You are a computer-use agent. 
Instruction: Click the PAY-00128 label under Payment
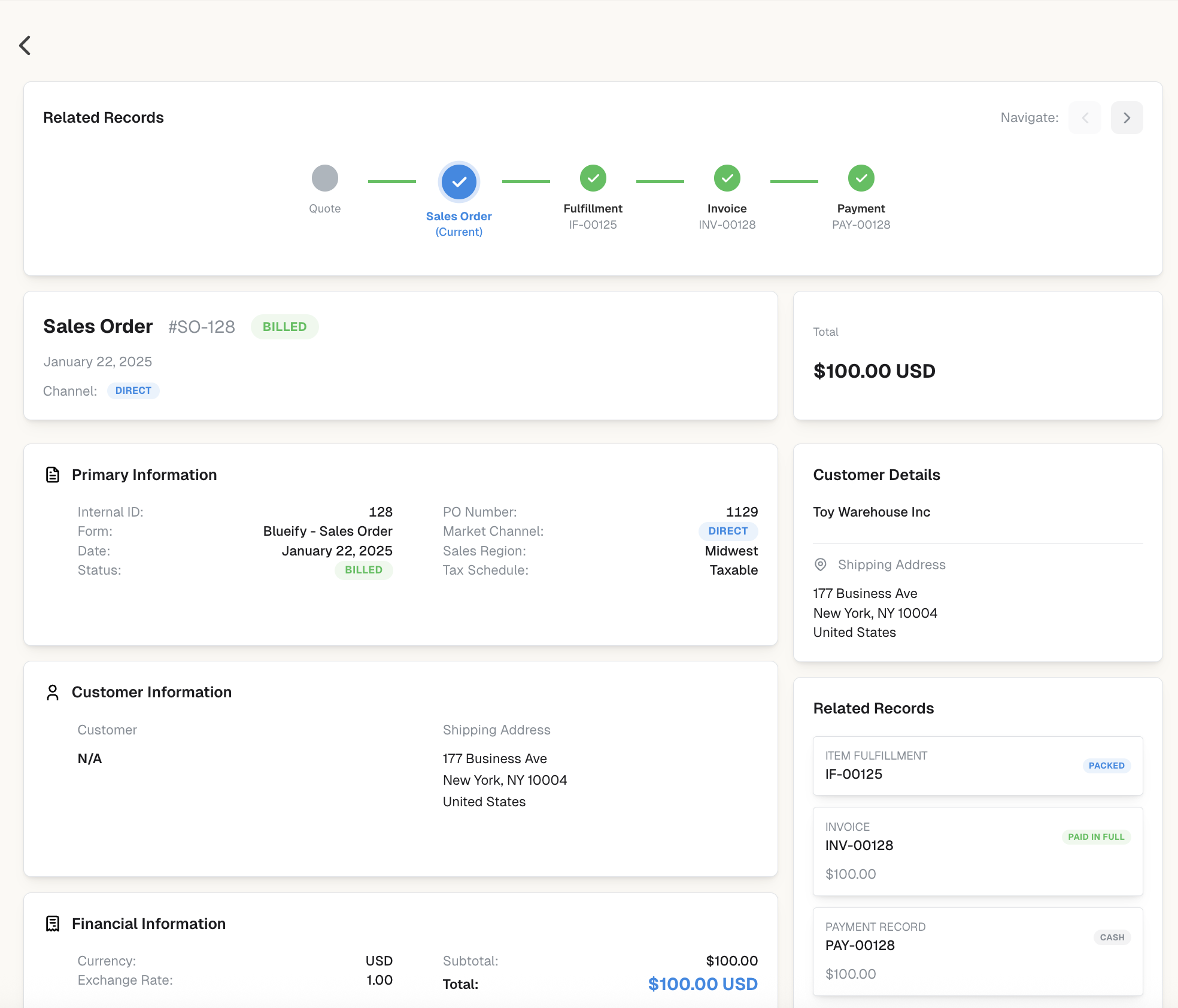coord(861,225)
